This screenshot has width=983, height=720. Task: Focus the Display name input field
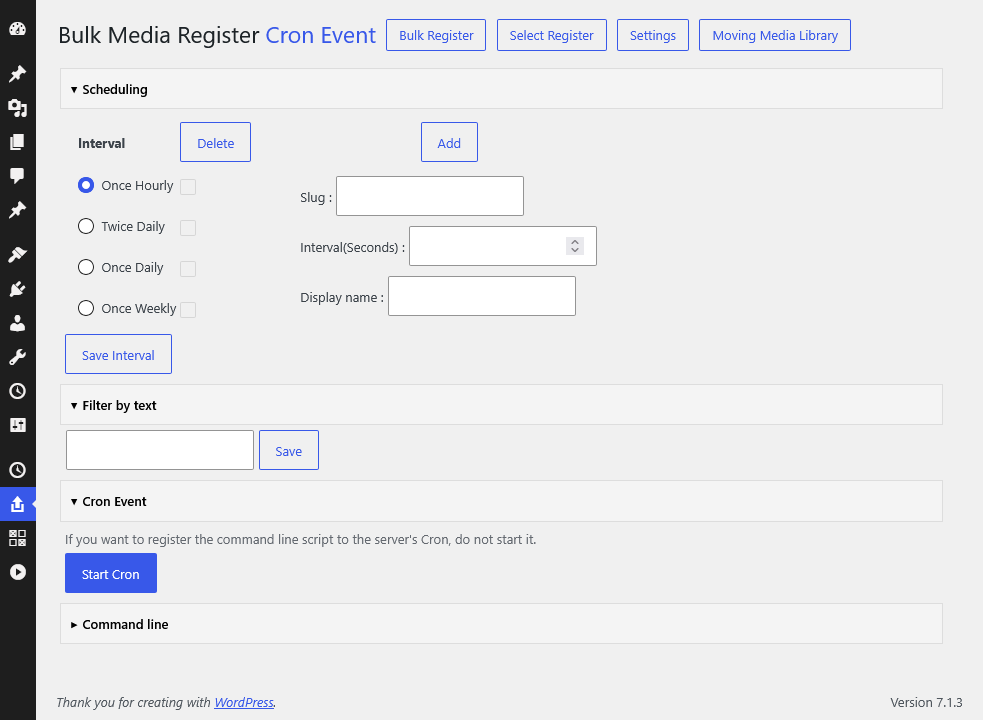pyautogui.click(x=482, y=296)
